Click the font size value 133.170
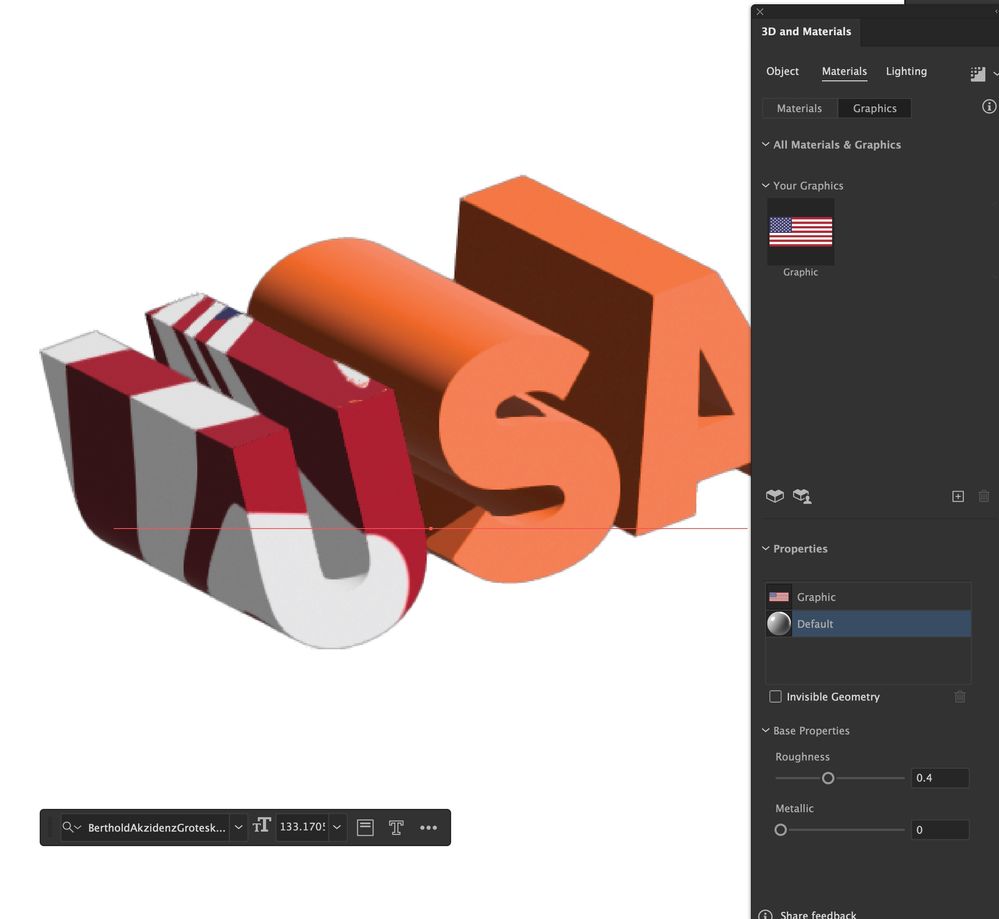The width and height of the screenshot is (999, 919). [303, 827]
